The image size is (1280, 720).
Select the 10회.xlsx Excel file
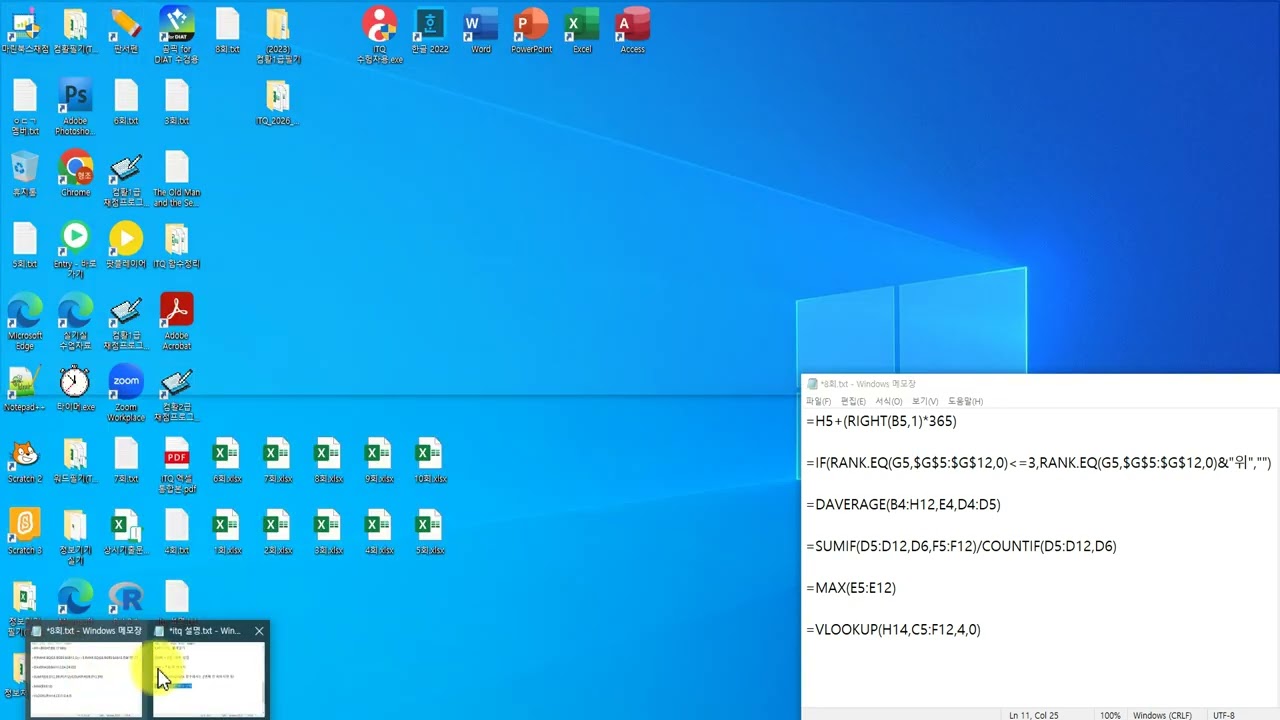click(429, 460)
